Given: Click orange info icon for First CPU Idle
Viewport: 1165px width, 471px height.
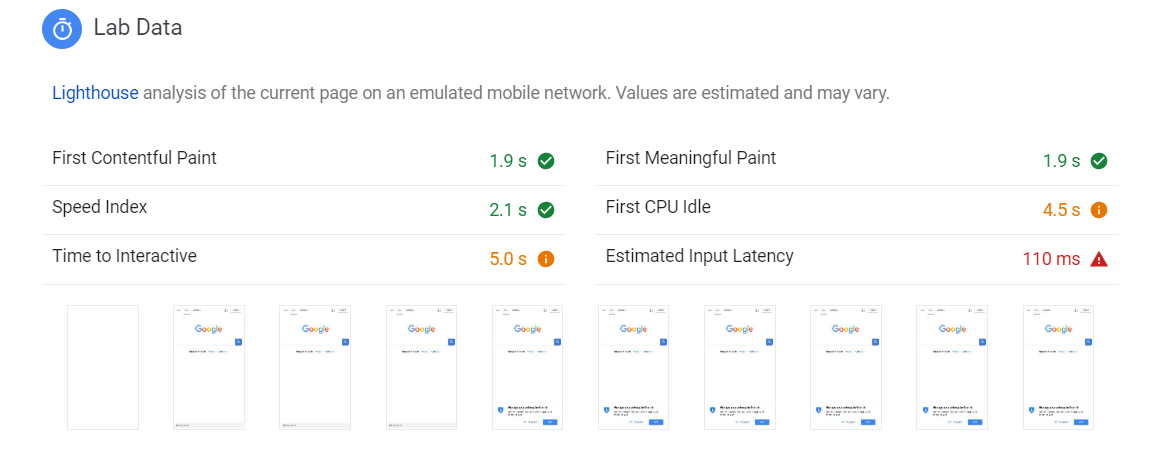Looking at the screenshot, I should click(x=1099, y=210).
